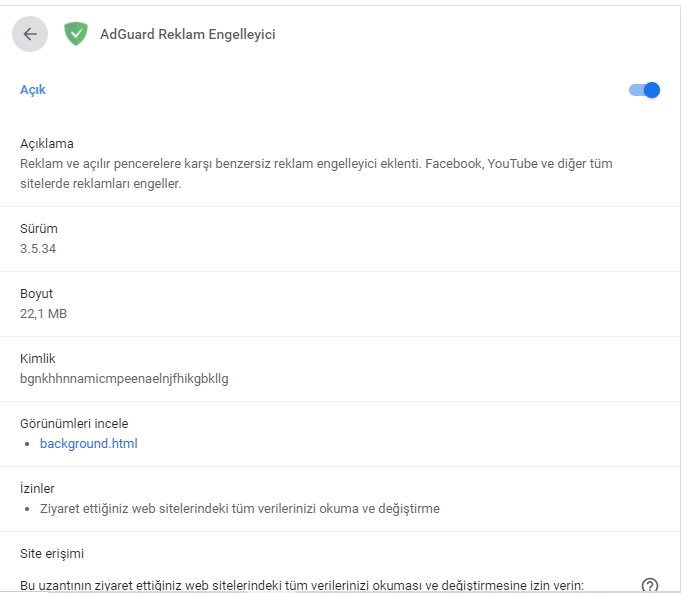Click the "AdGuard Reklam Engelleyici" title

click(x=187, y=34)
